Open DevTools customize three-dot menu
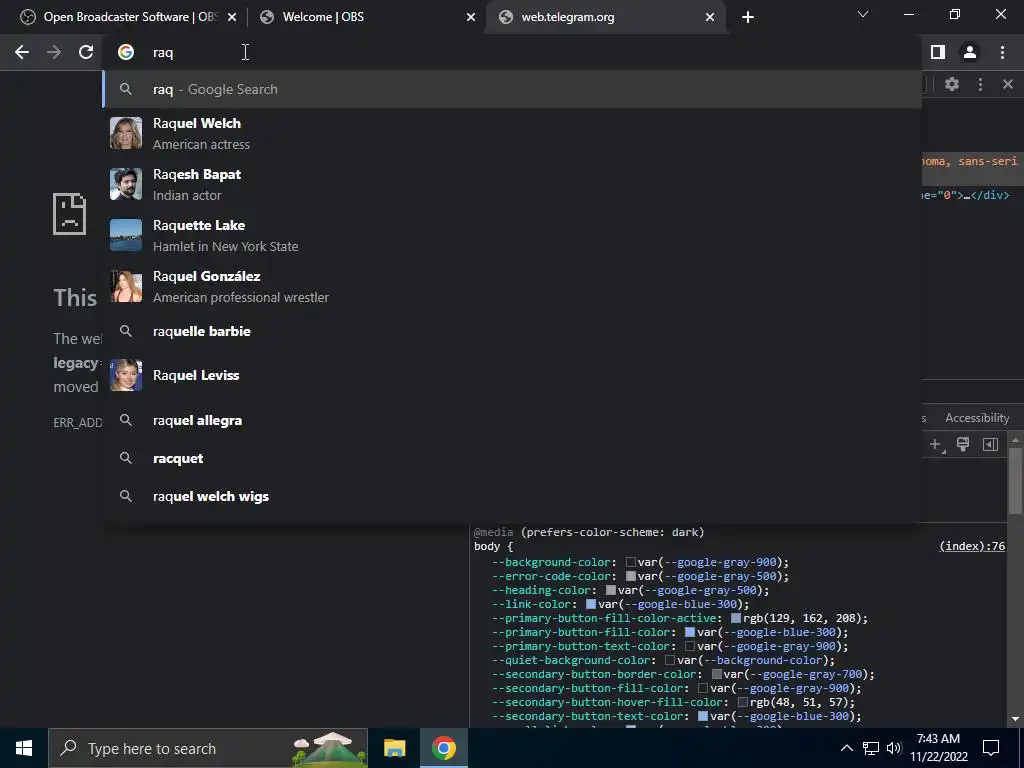 [x=980, y=84]
